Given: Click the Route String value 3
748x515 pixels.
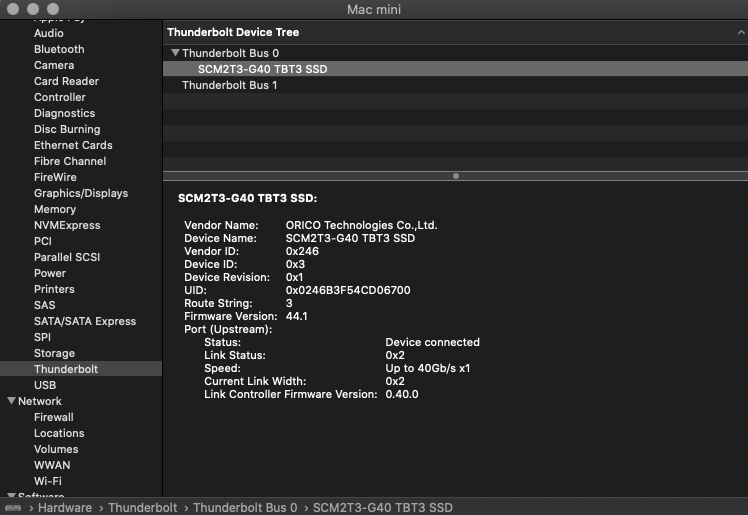Looking at the screenshot, I should (289, 303).
